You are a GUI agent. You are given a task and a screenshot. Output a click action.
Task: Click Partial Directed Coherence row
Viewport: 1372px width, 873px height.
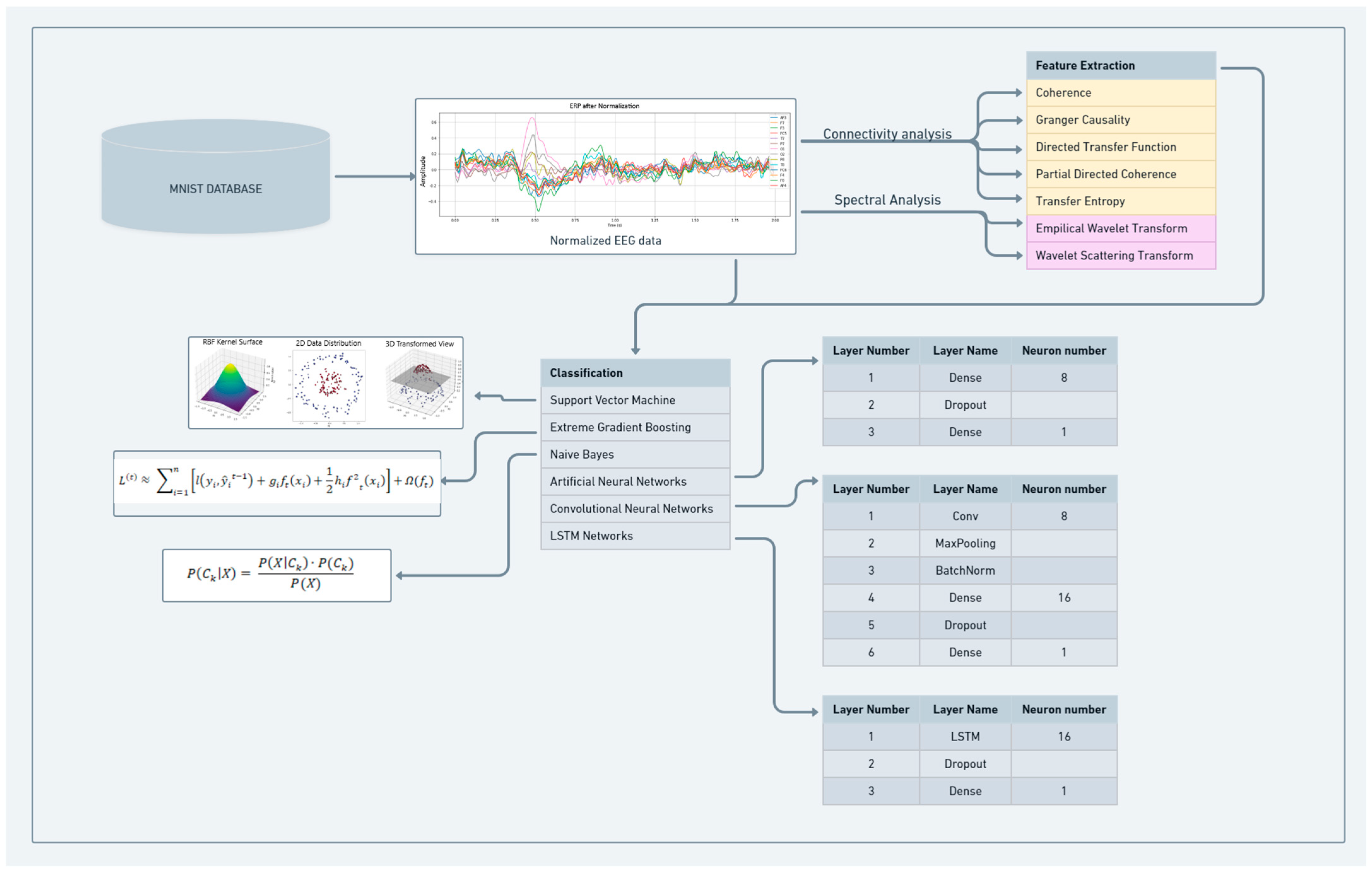pyautogui.click(x=1120, y=174)
